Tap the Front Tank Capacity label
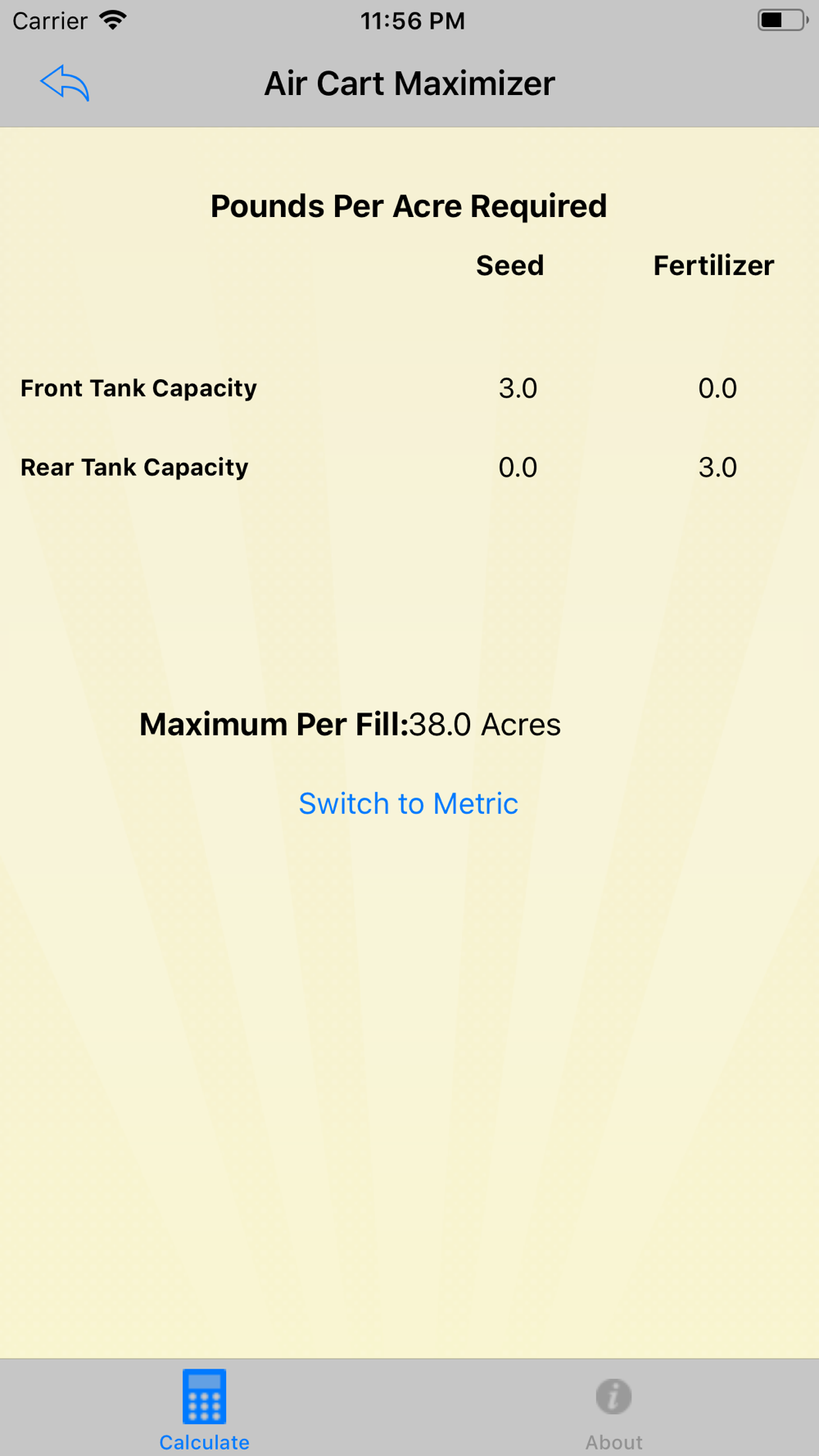The image size is (819, 1456). click(138, 388)
